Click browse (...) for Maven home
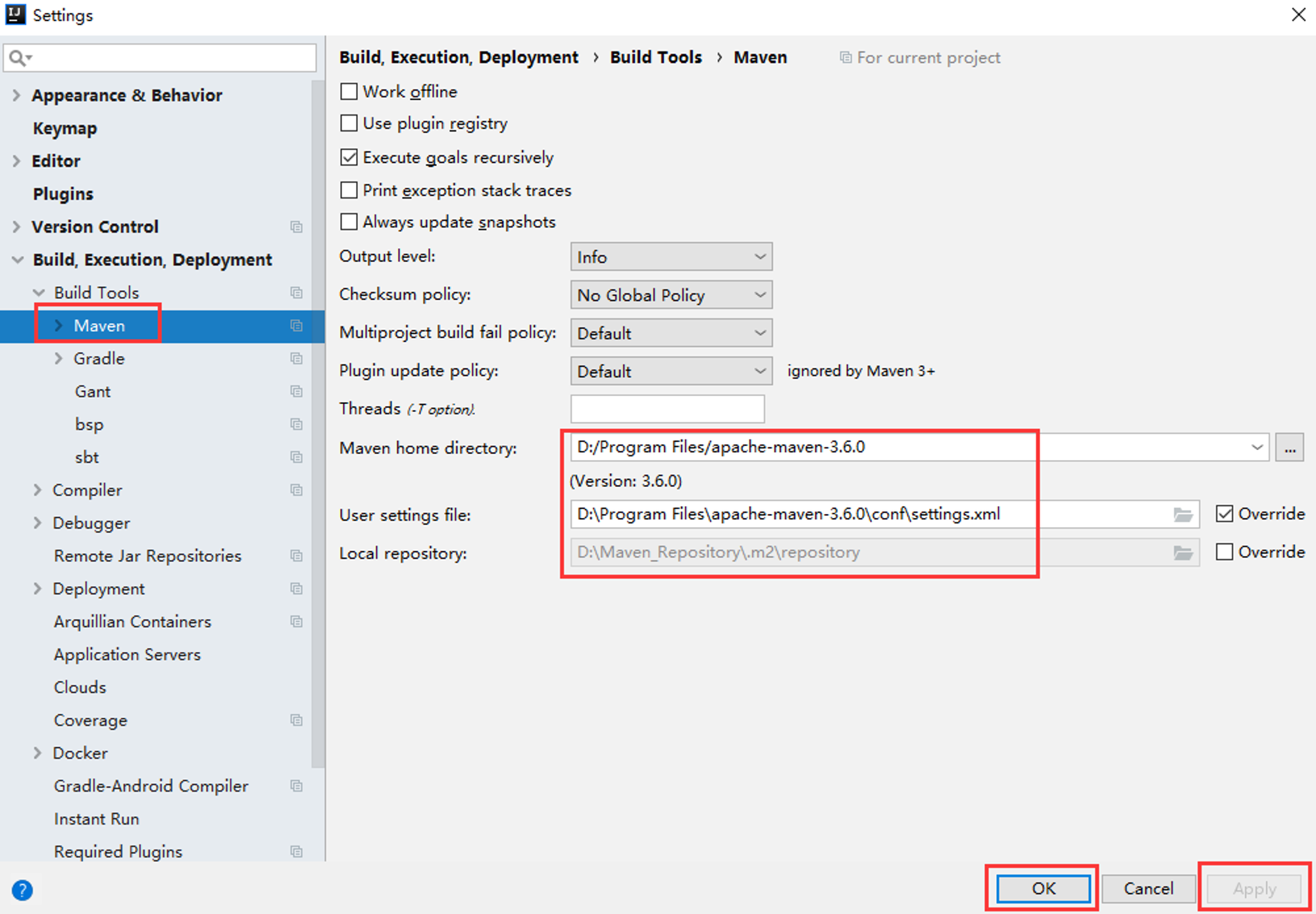 1290,447
